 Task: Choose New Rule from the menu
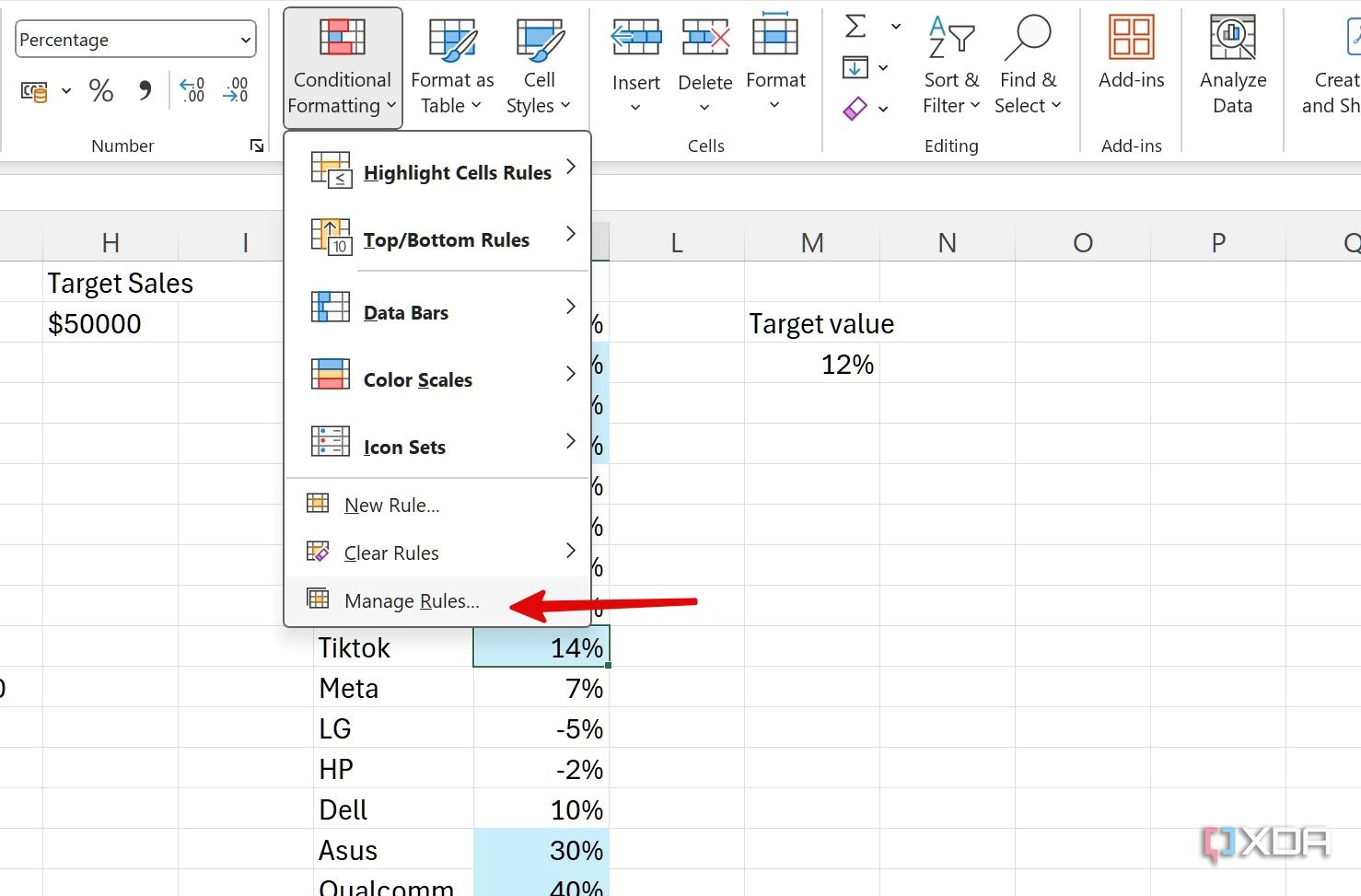391,505
